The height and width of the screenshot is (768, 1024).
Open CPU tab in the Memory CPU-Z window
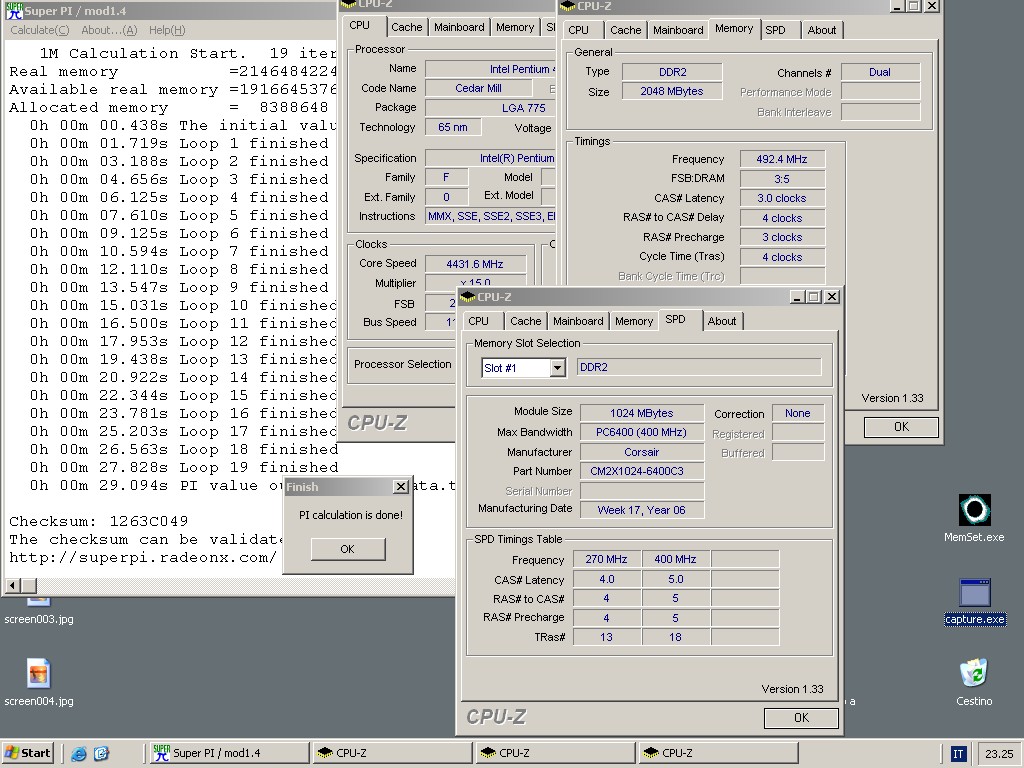coord(578,30)
